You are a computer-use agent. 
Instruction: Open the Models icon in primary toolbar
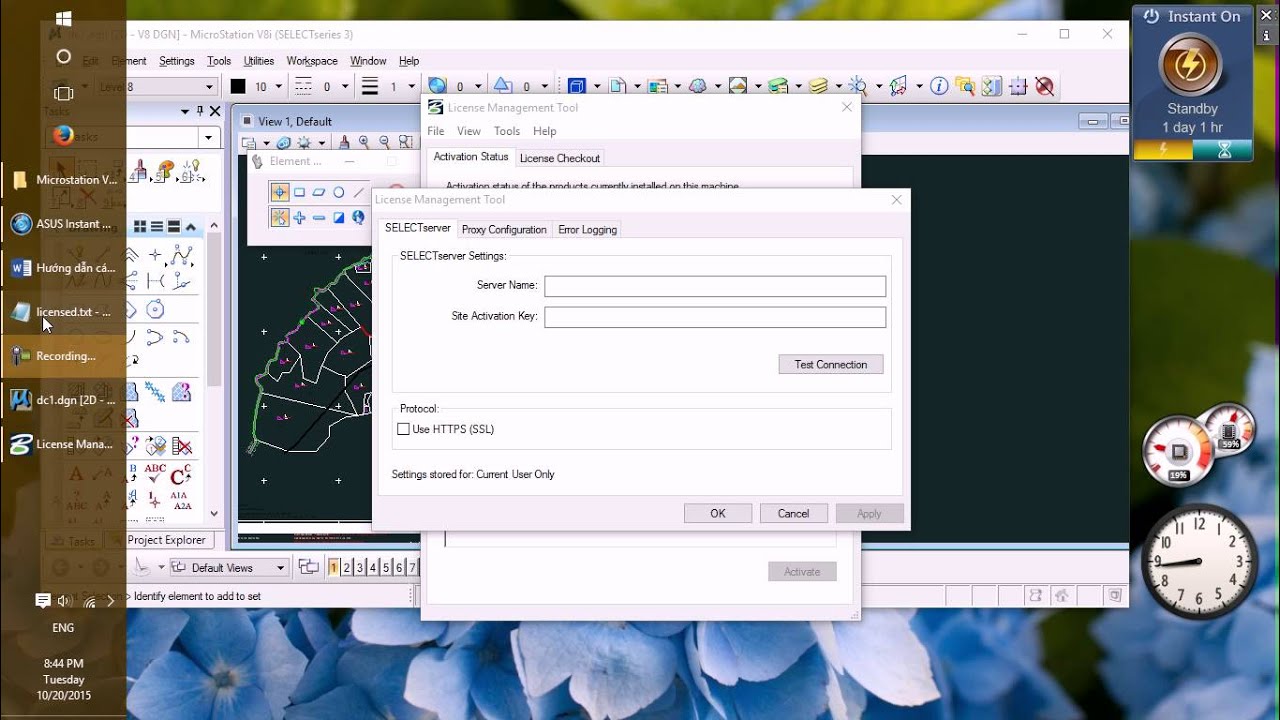(576, 87)
